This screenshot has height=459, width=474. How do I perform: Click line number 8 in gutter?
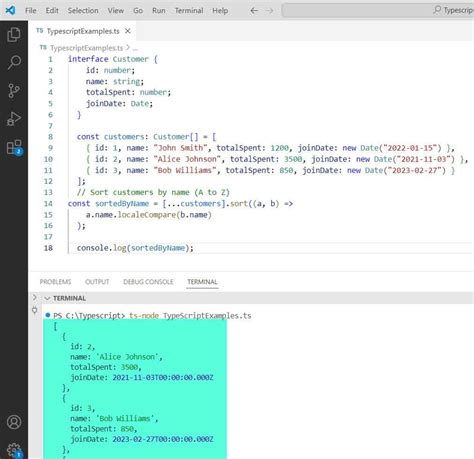click(50, 137)
